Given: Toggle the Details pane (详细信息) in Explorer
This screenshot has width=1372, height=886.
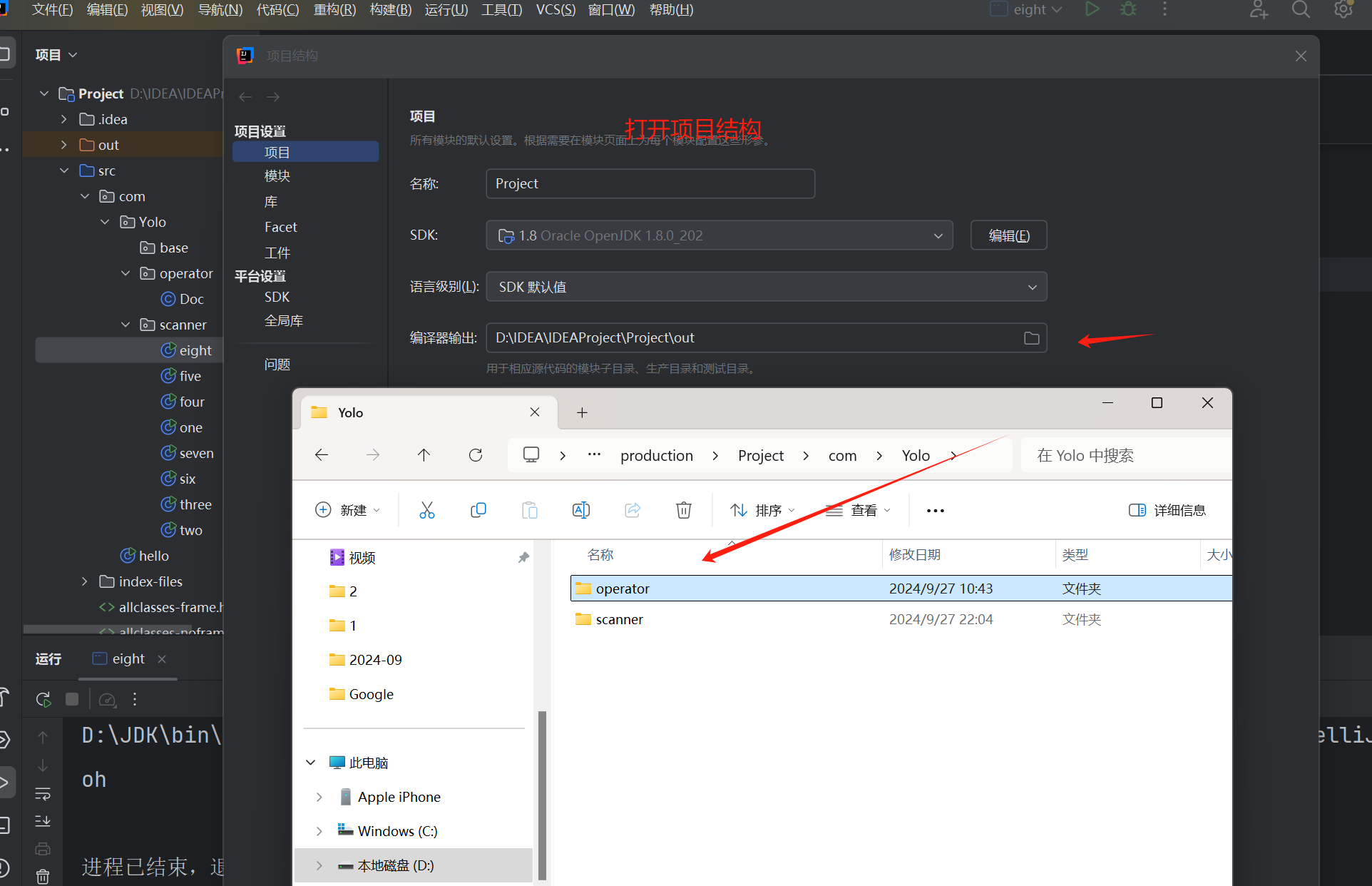Looking at the screenshot, I should (x=1167, y=510).
